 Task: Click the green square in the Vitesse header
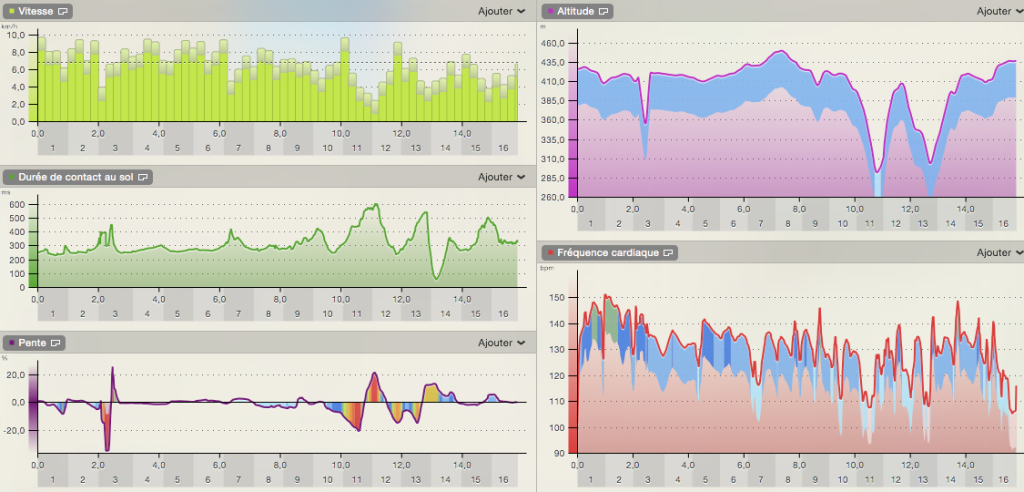(10, 11)
